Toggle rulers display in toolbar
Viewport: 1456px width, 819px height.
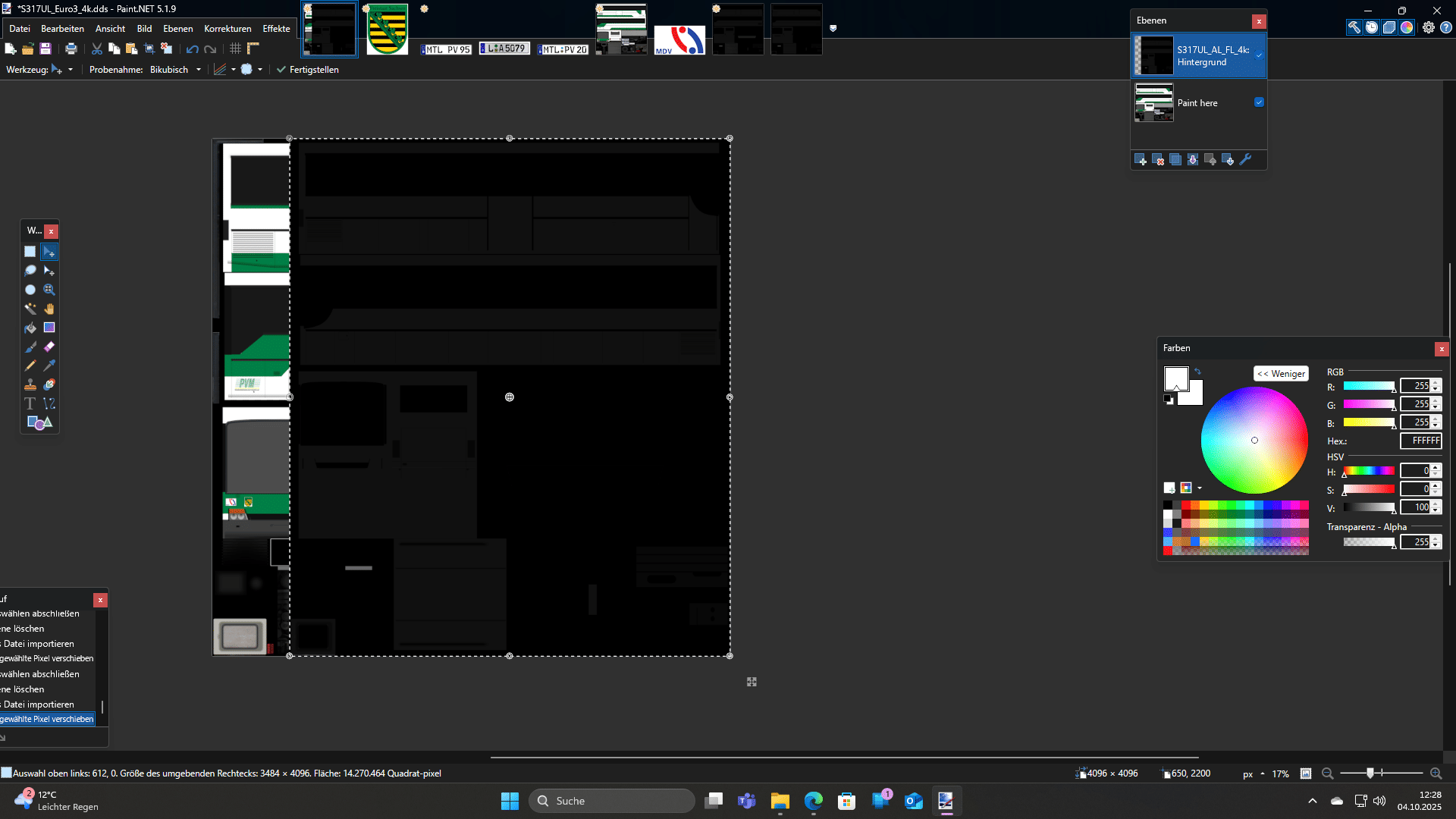click(x=253, y=49)
